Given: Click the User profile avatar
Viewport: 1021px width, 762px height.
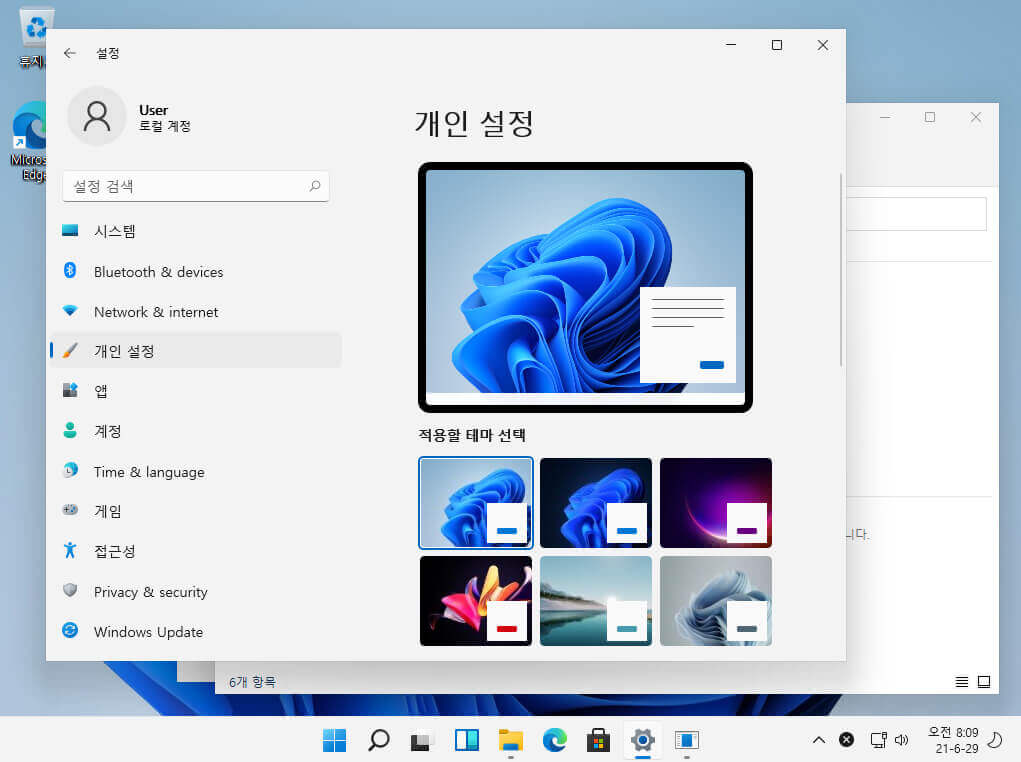Looking at the screenshot, I should click(97, 117).
